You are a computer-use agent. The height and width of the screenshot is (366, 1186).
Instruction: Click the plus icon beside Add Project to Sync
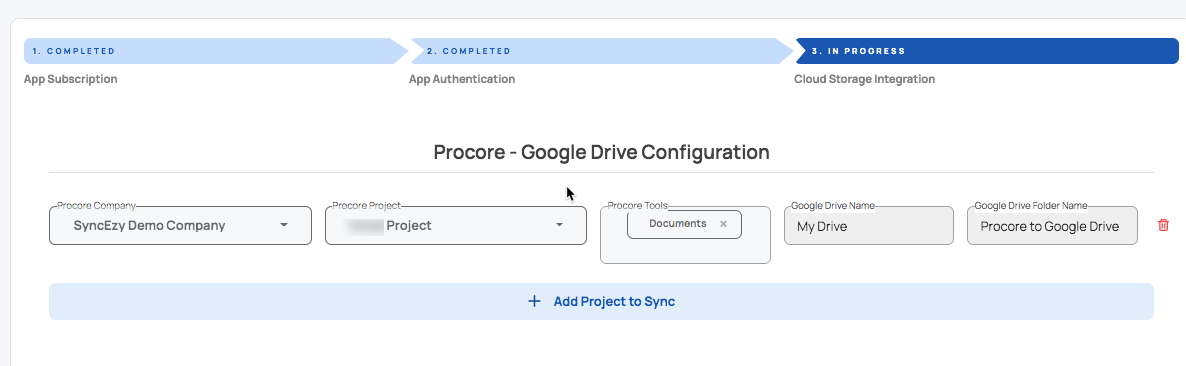(534, 301)
